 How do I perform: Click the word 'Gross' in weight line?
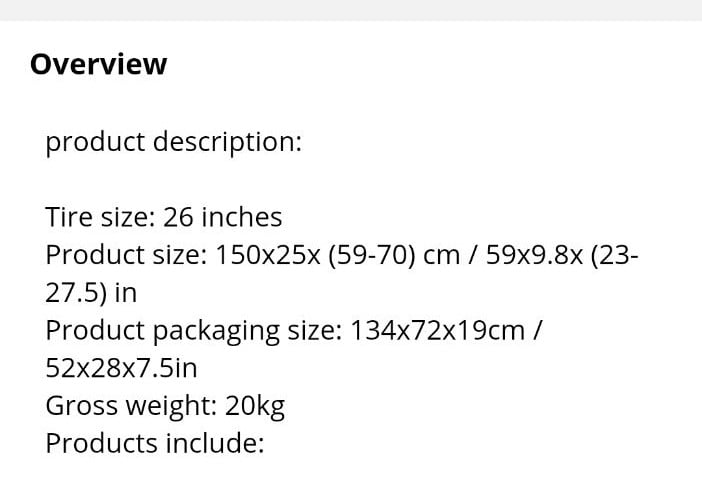[x=81, y=406]
